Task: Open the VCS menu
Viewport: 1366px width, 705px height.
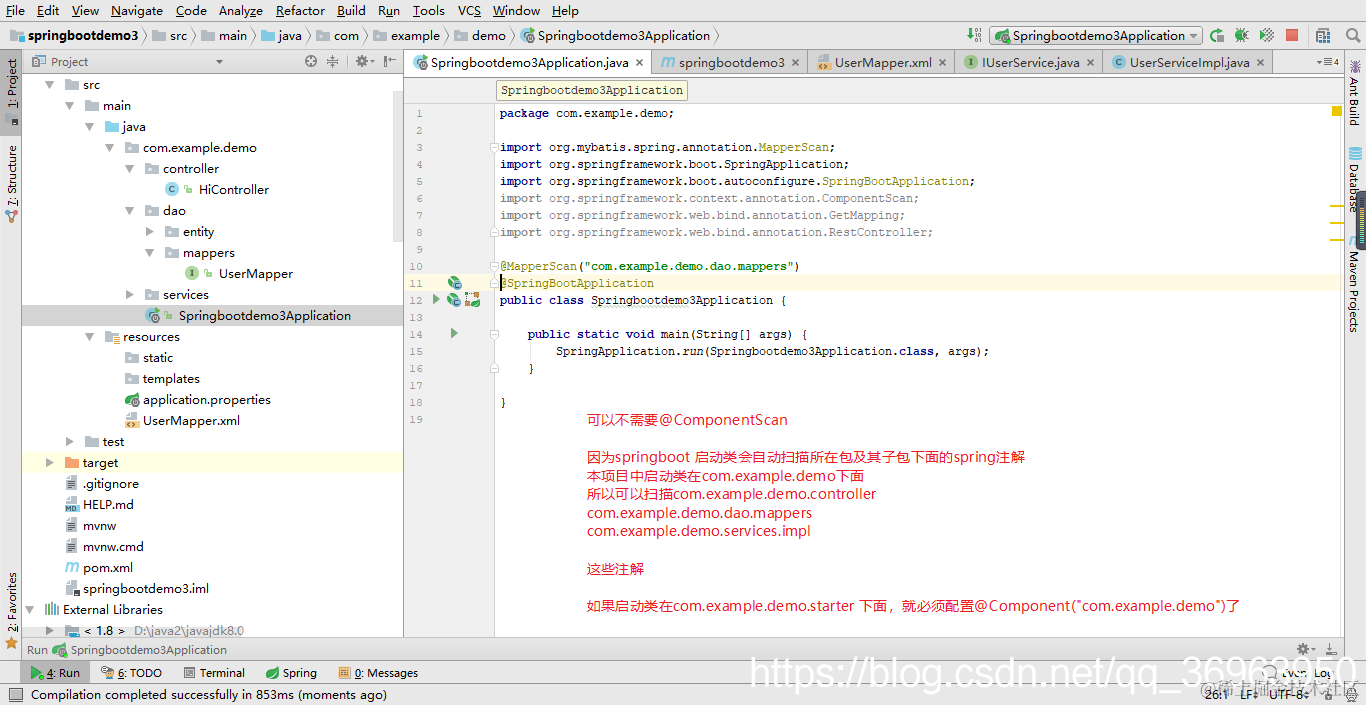Action: pyautogui.click(x=469, y=10)
